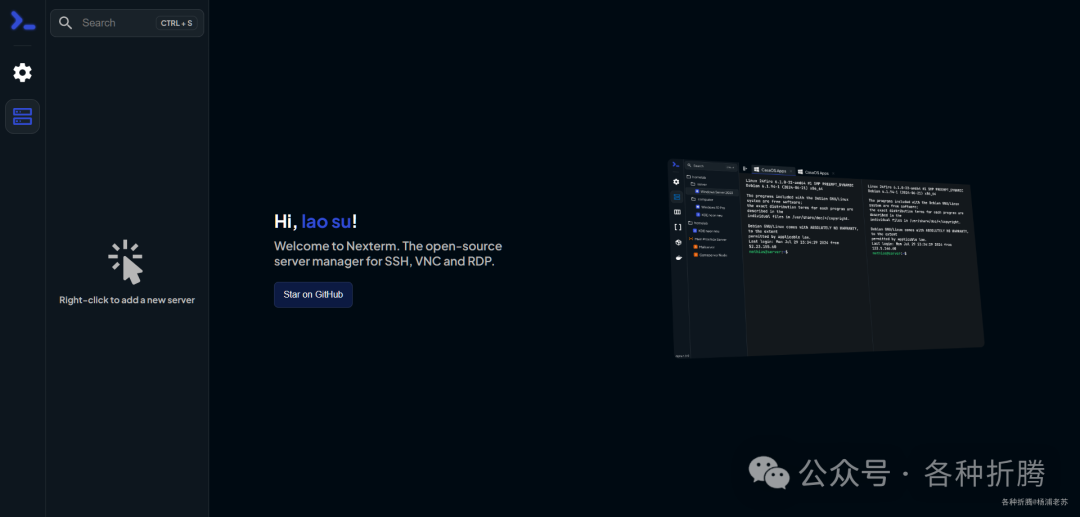Focus the Search input field
The image size is (1080, 517).
(x=127, y=23)
